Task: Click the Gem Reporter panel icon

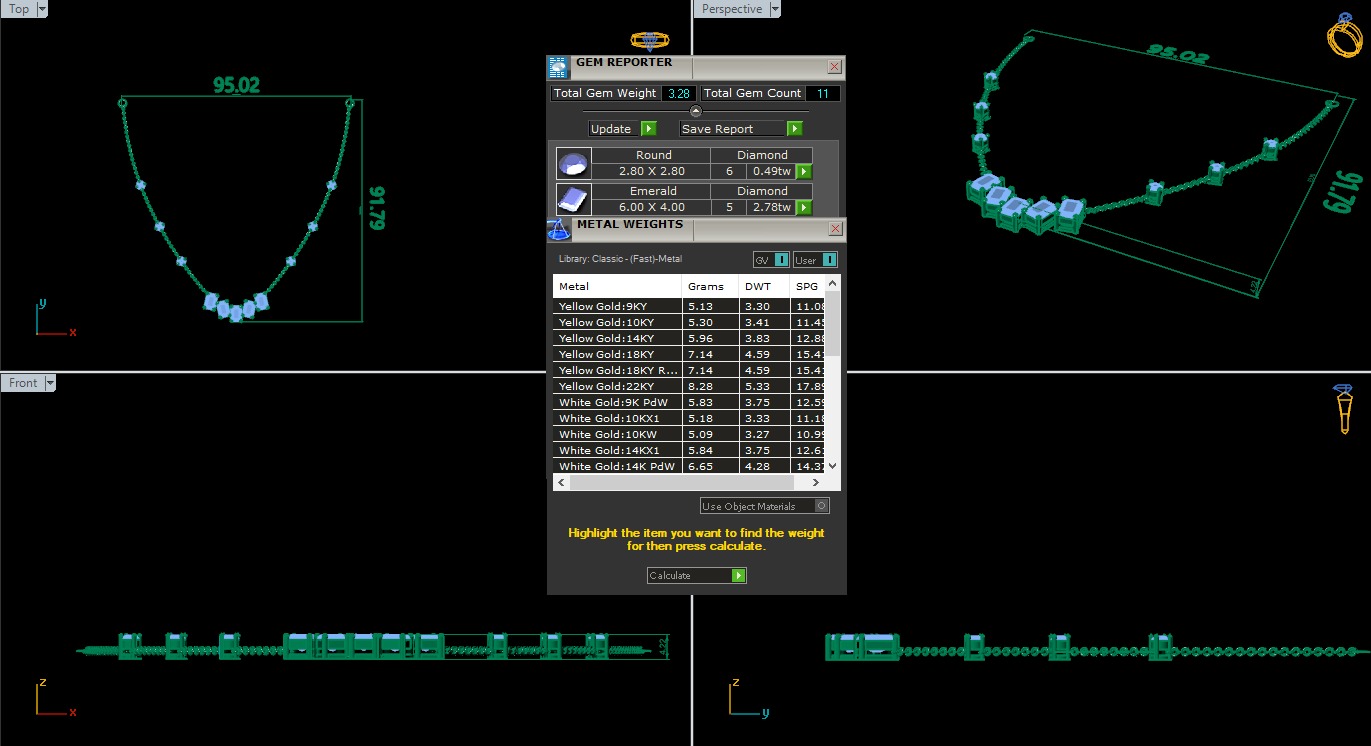Action: 558,68
